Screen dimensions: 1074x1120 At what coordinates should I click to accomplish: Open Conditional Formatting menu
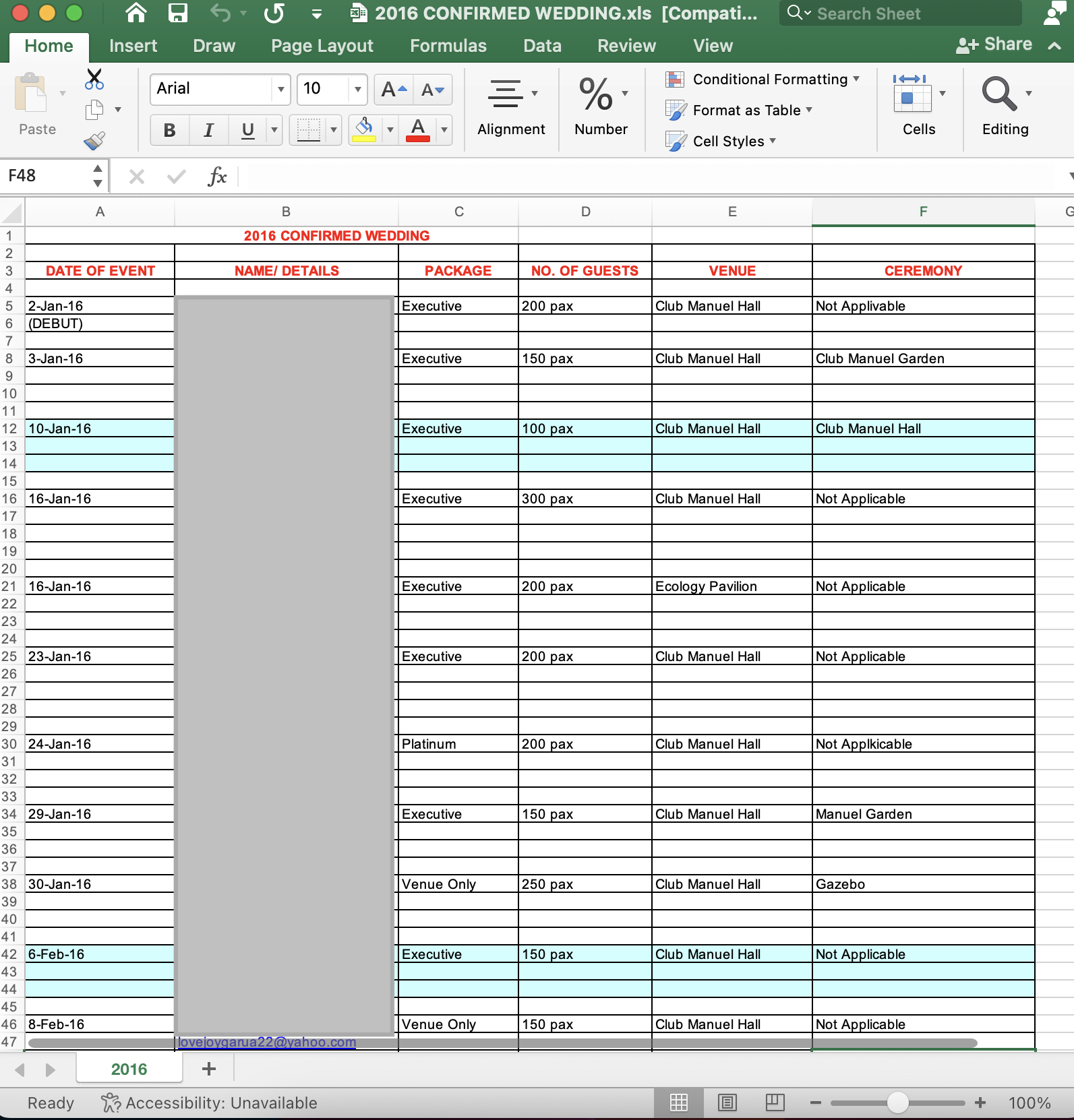coord(763,80)
